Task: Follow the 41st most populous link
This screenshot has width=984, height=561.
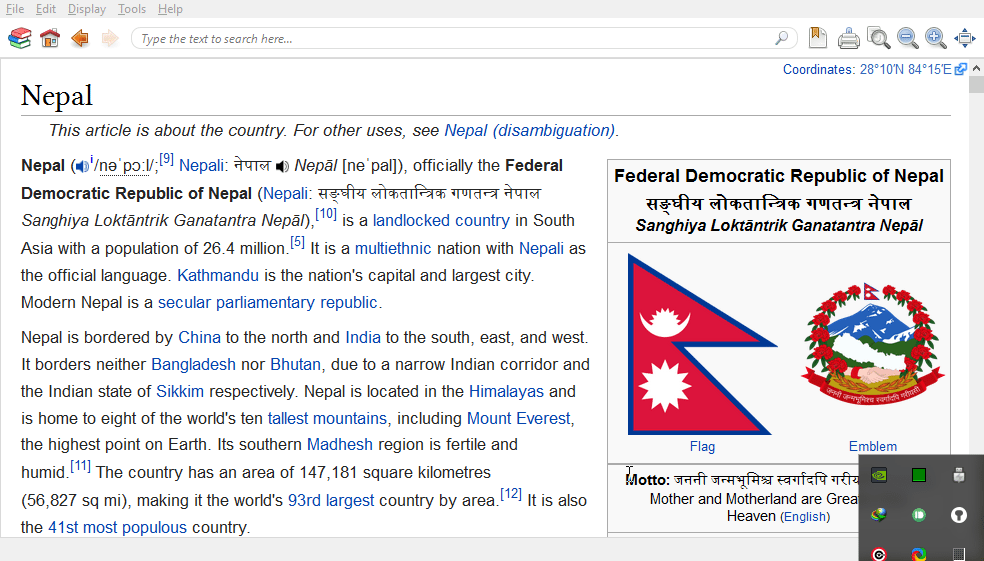Action: point(117,528)
